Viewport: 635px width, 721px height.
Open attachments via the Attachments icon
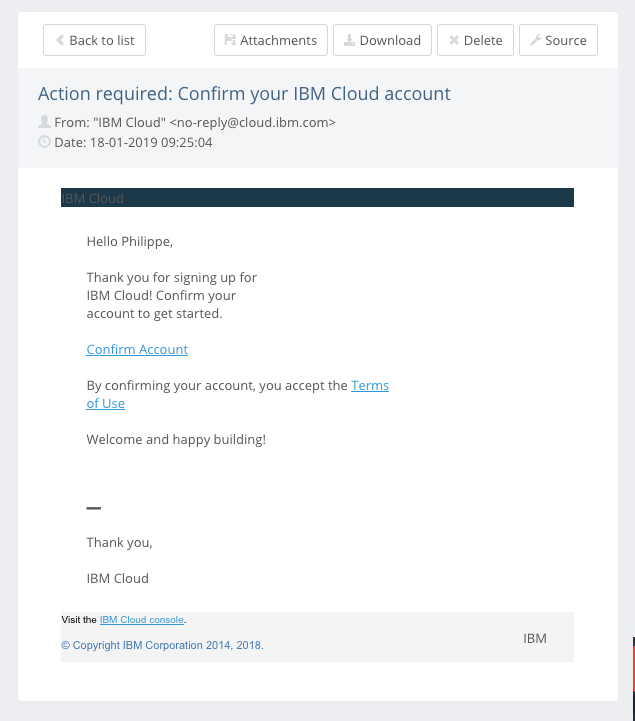(x=231, y=41)
